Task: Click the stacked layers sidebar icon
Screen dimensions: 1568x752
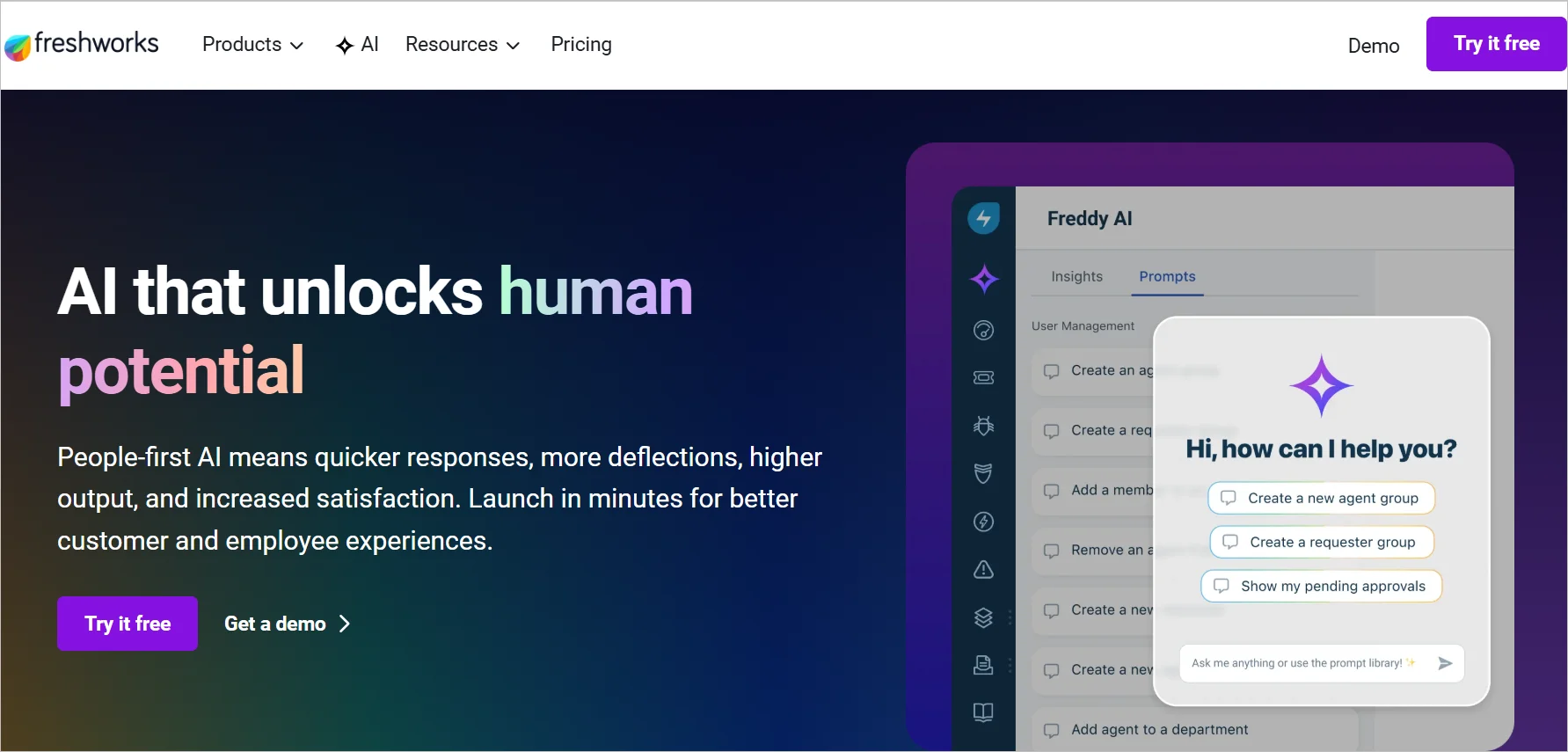Action: tap(983, 617)
